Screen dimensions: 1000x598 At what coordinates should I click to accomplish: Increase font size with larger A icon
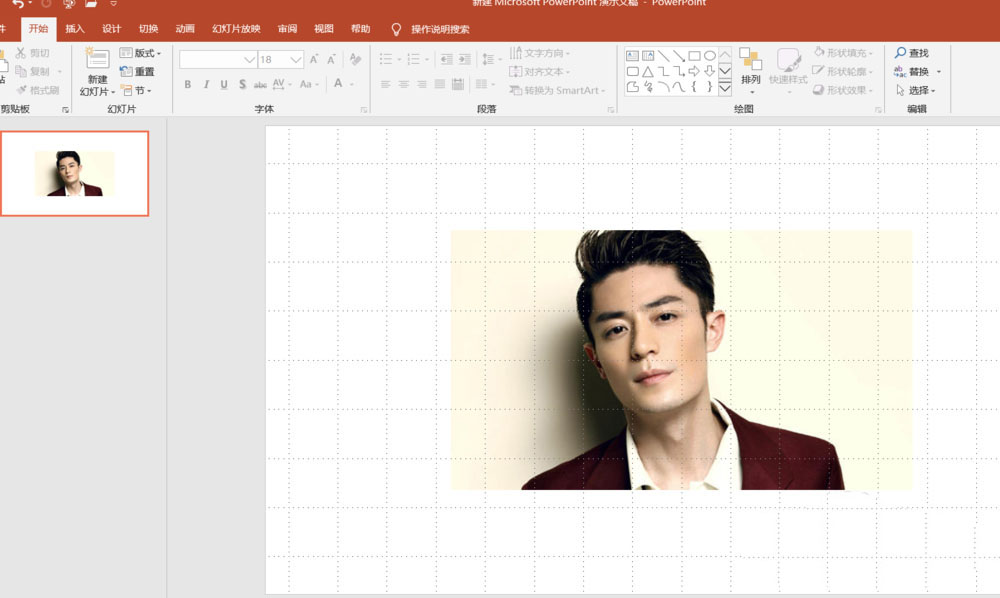[314, 59]
